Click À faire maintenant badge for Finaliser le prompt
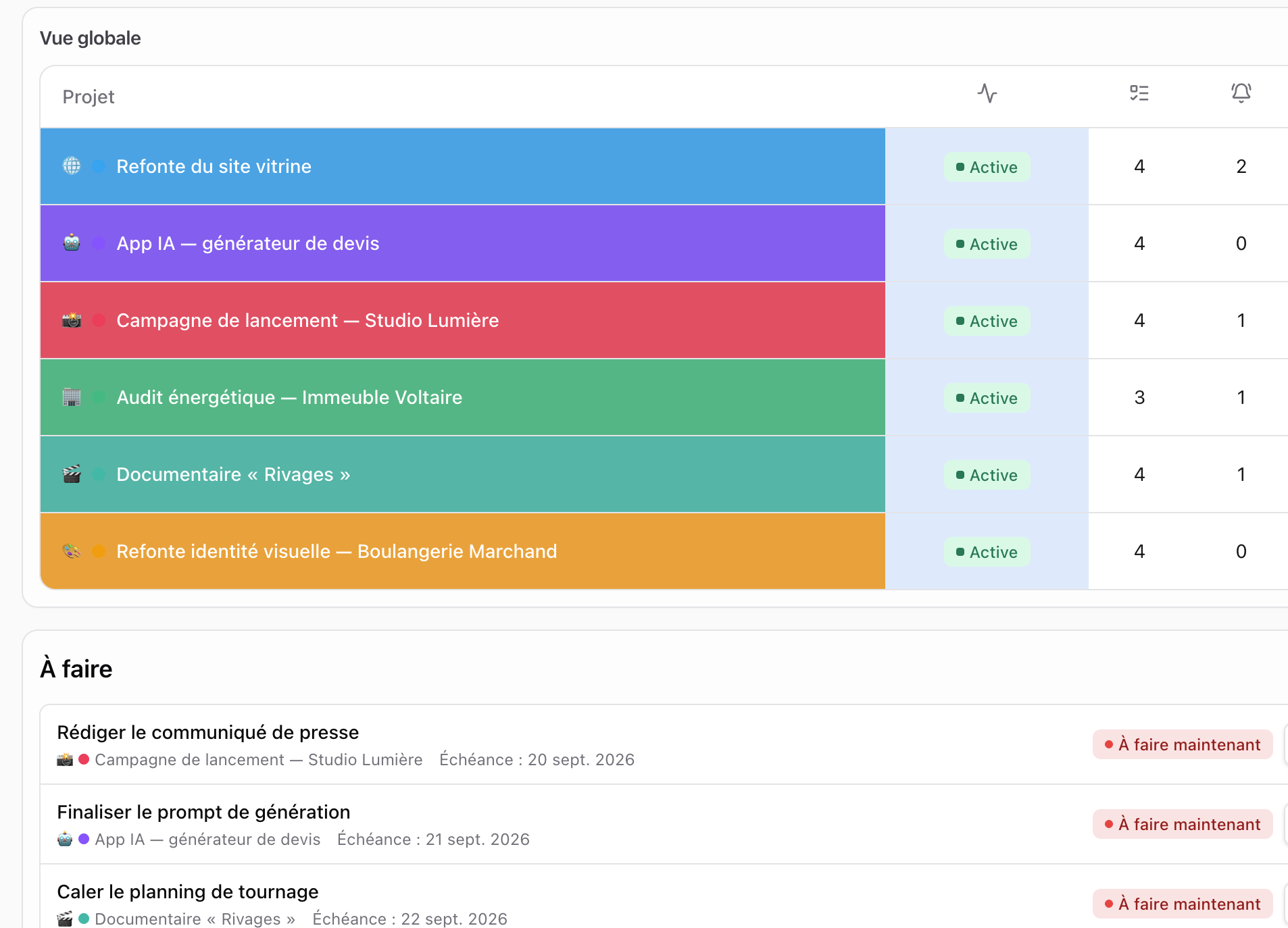The image size is (1288, 928). pyautogui.click(x=1183, y=824)
